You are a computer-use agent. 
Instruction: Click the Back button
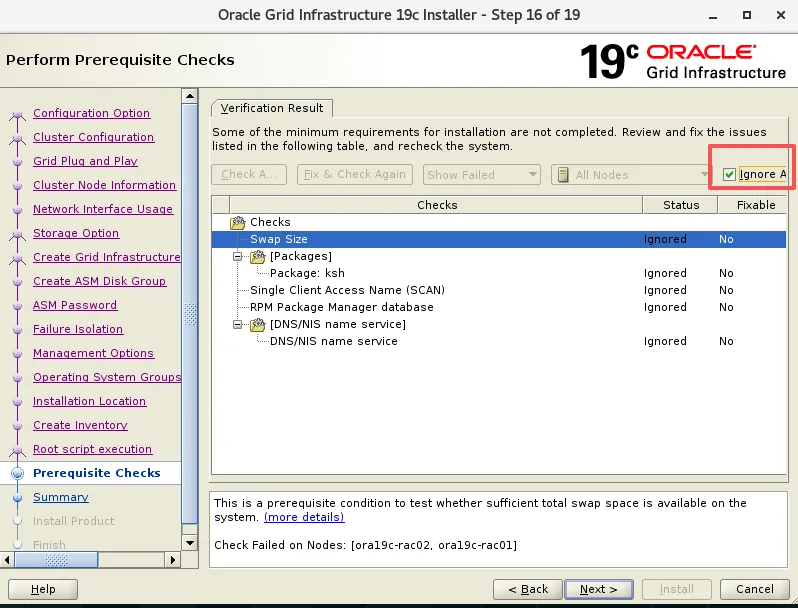click(x=528, y=589)
